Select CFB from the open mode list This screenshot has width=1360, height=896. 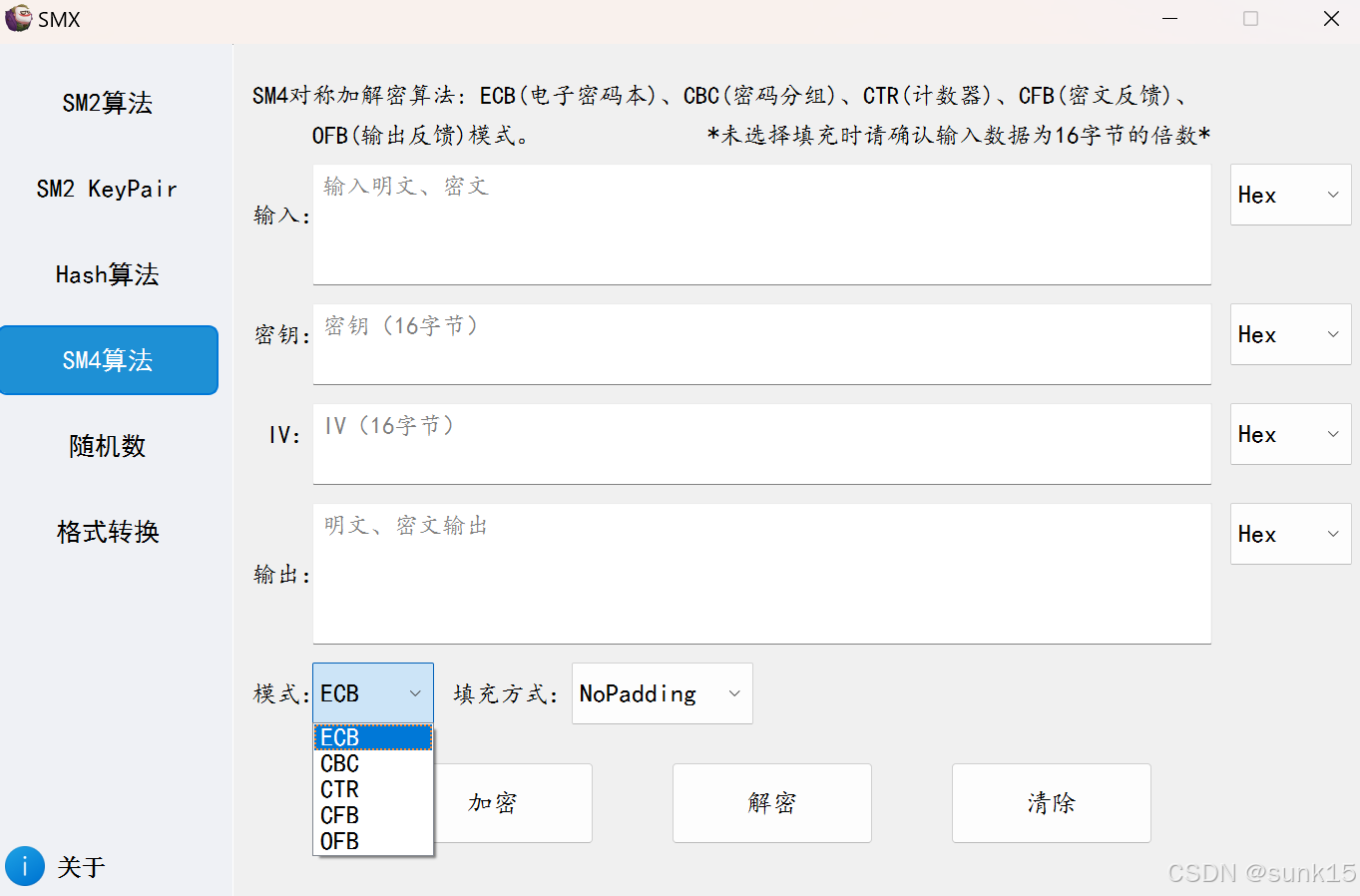pos(339,815)
